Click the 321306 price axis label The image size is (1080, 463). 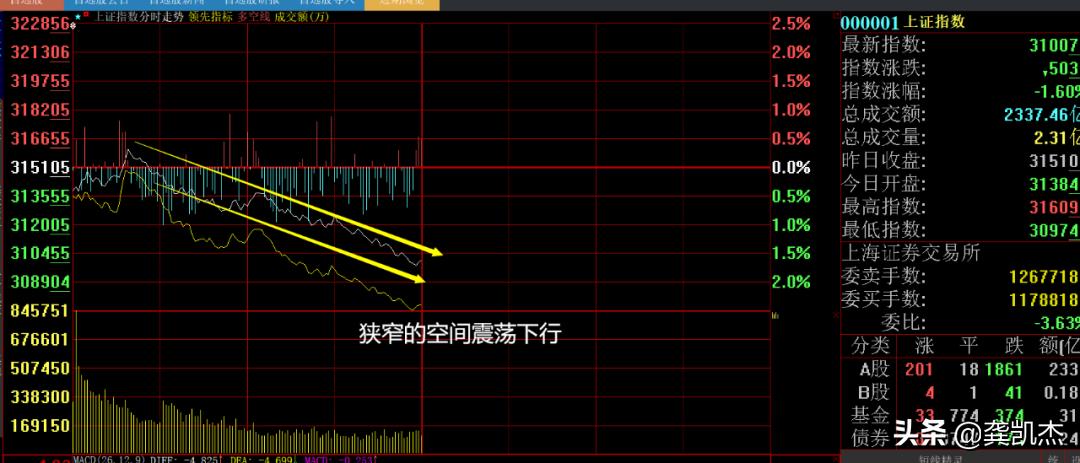click(40, 52)
